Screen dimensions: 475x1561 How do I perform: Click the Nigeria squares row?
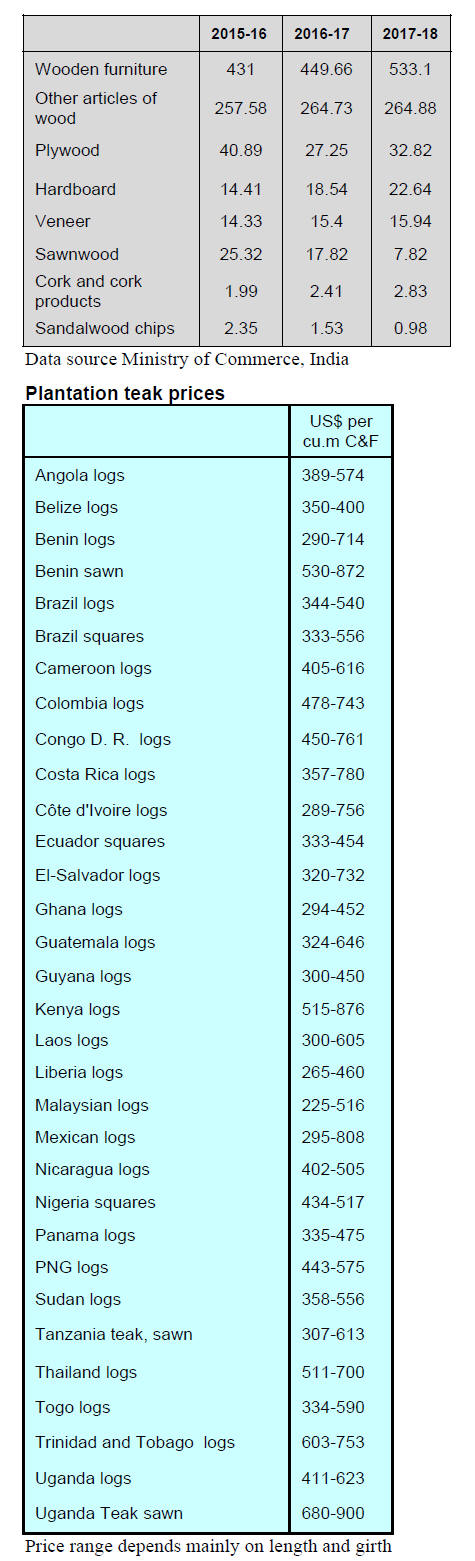click(208, 1202)
